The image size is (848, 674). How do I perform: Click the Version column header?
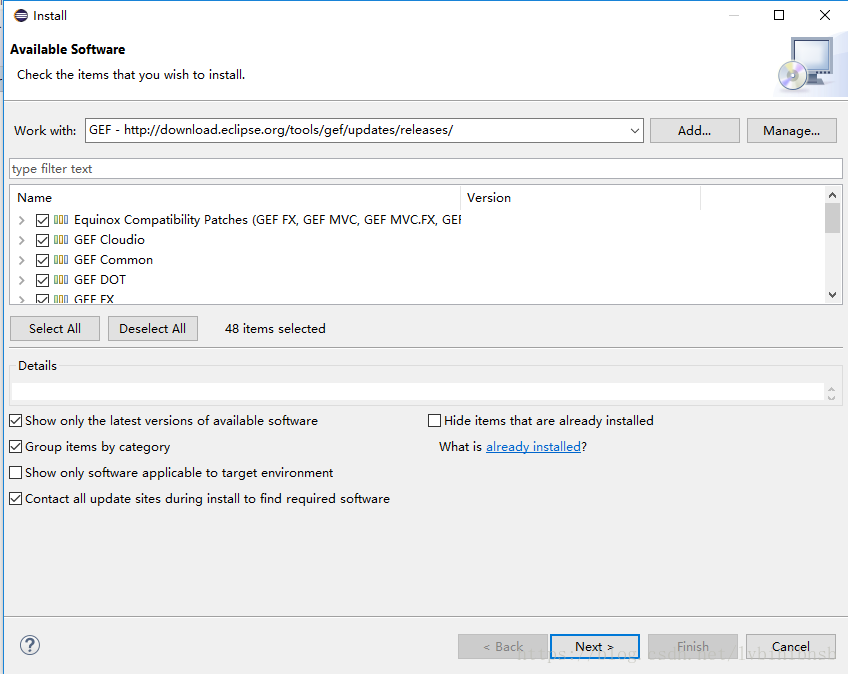coord(580,197)
